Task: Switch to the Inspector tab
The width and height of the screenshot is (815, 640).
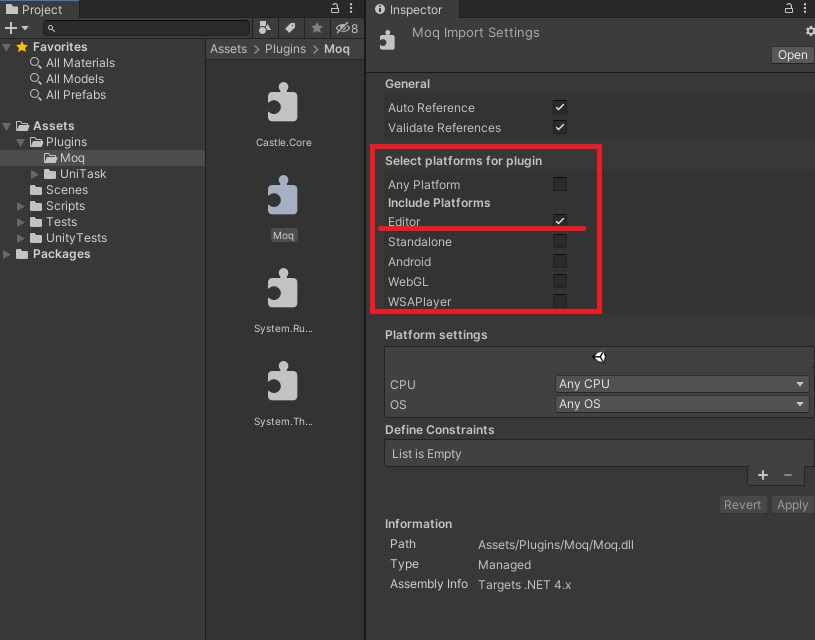Action: pyautogui.click(x=413, y=9)
